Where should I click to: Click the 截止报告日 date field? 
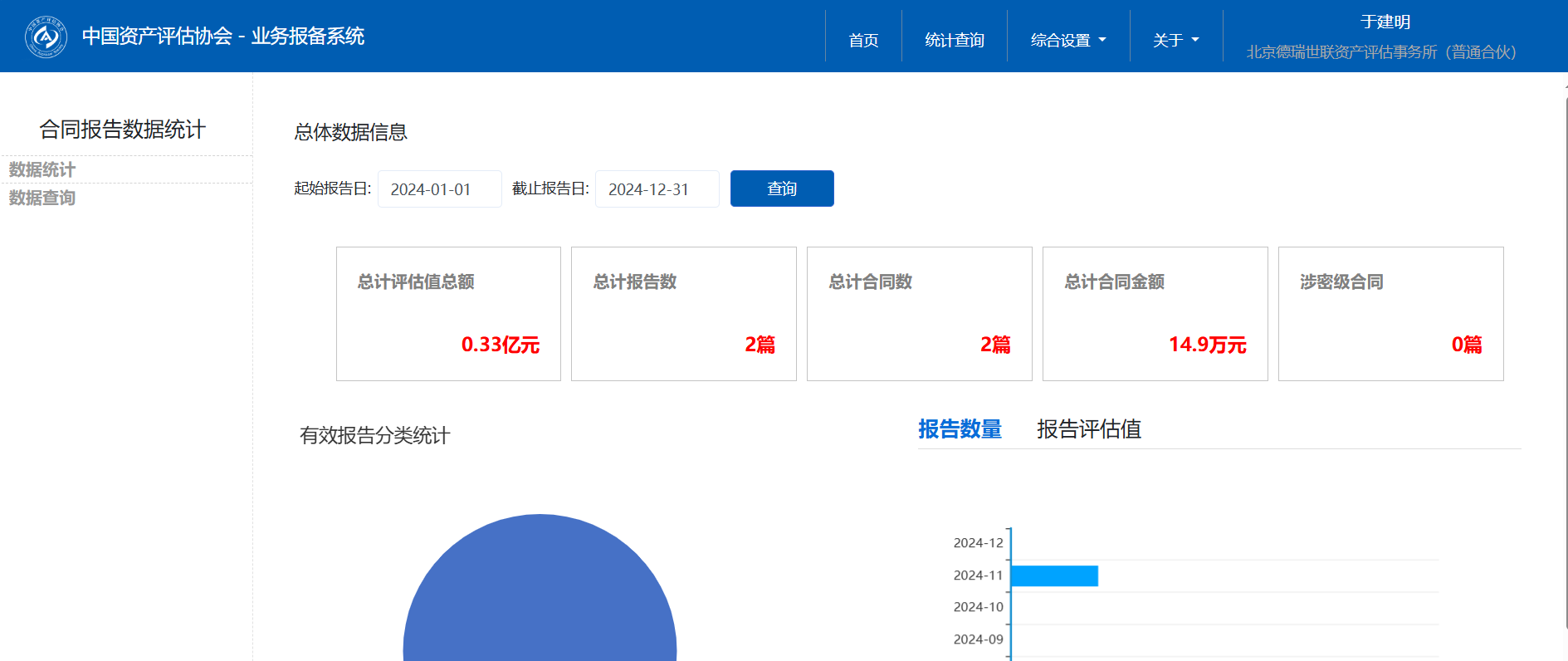(657, 189)
